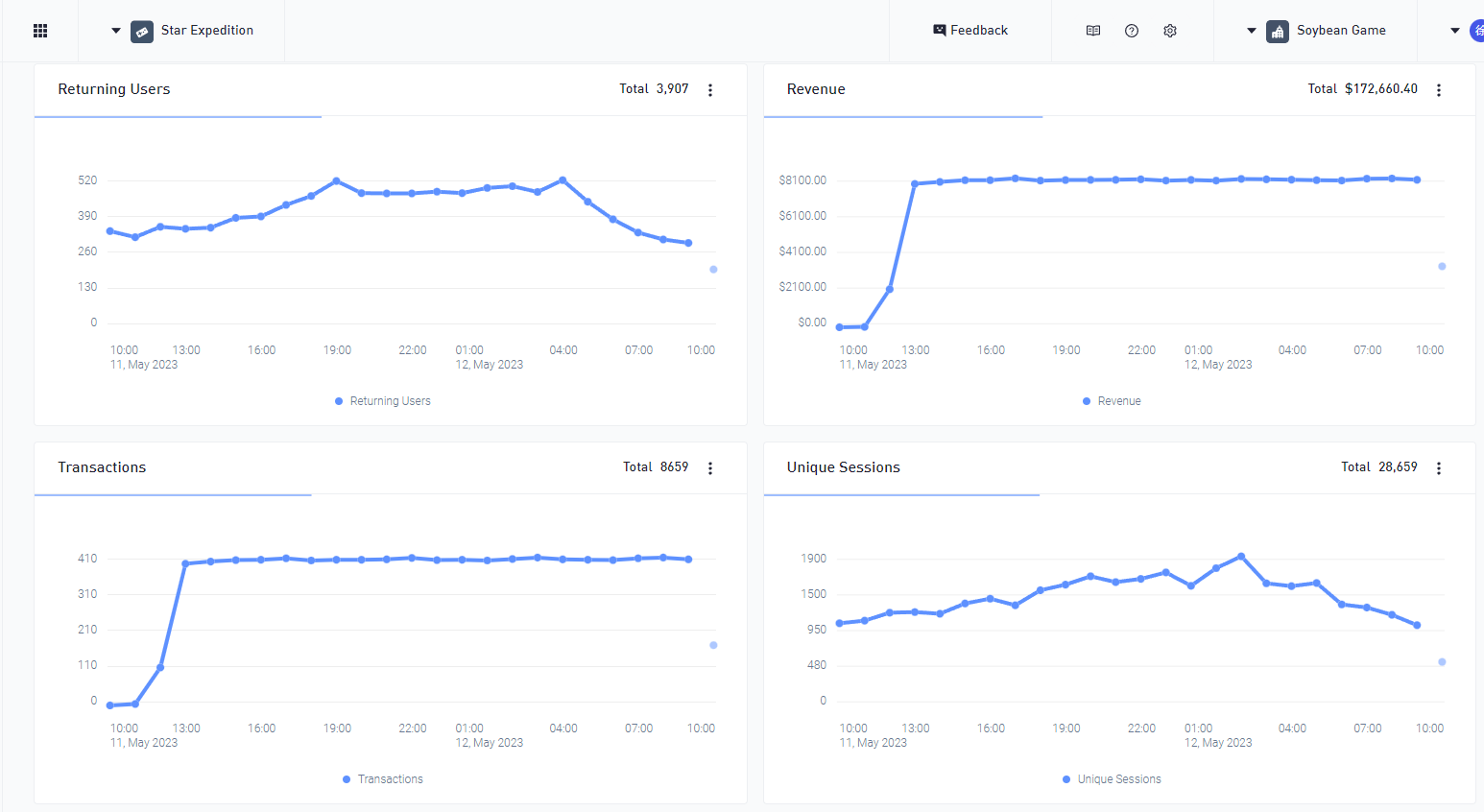Click the Star Expedition game icon
1484x812 pixels.
[x=142, y=32]
